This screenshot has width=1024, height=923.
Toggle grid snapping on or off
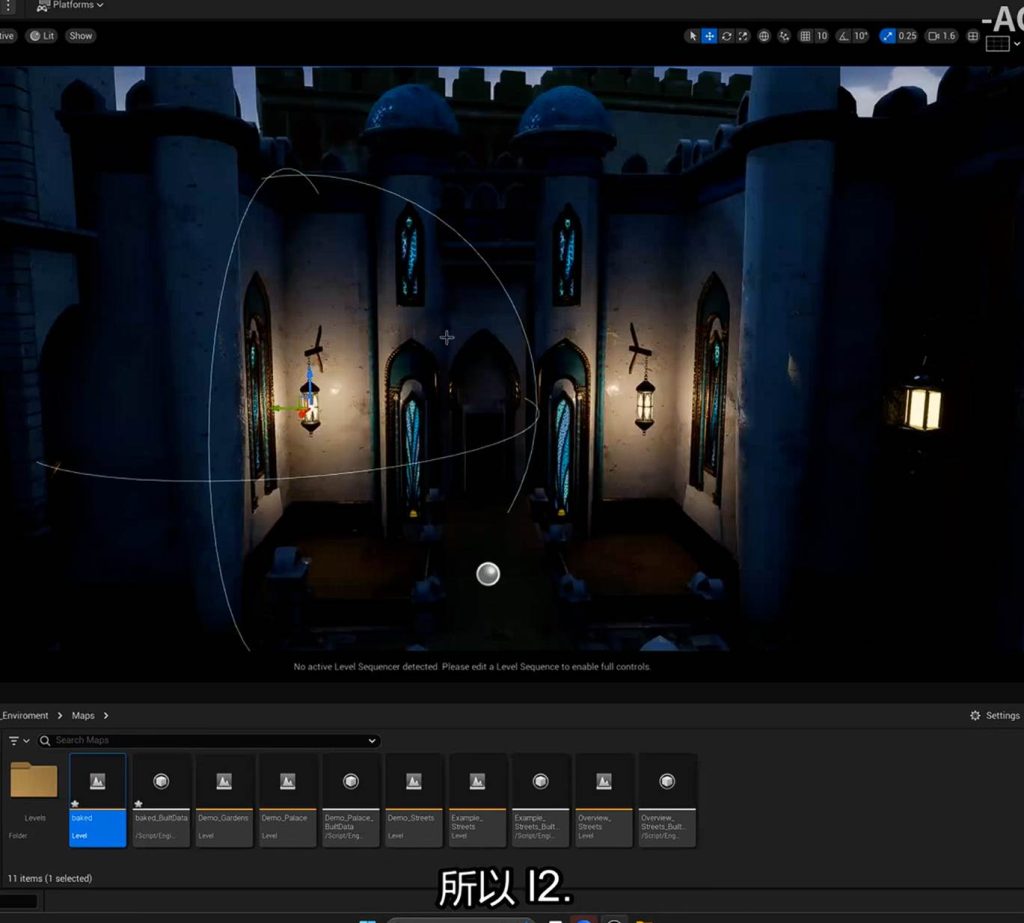point(806,36)
